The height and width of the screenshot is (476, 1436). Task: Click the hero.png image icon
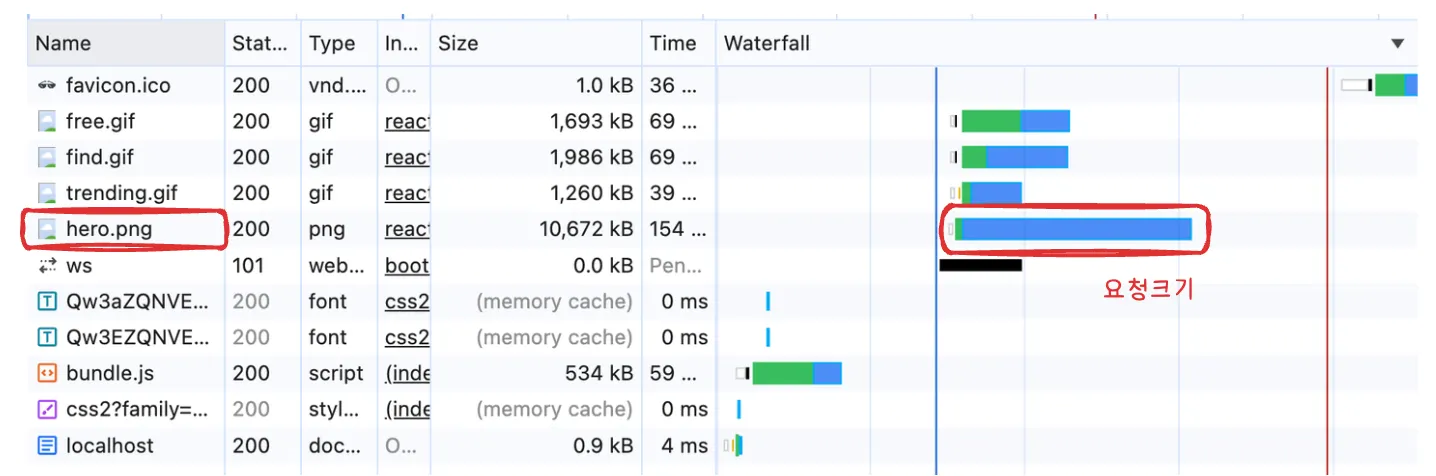(47, 230)
